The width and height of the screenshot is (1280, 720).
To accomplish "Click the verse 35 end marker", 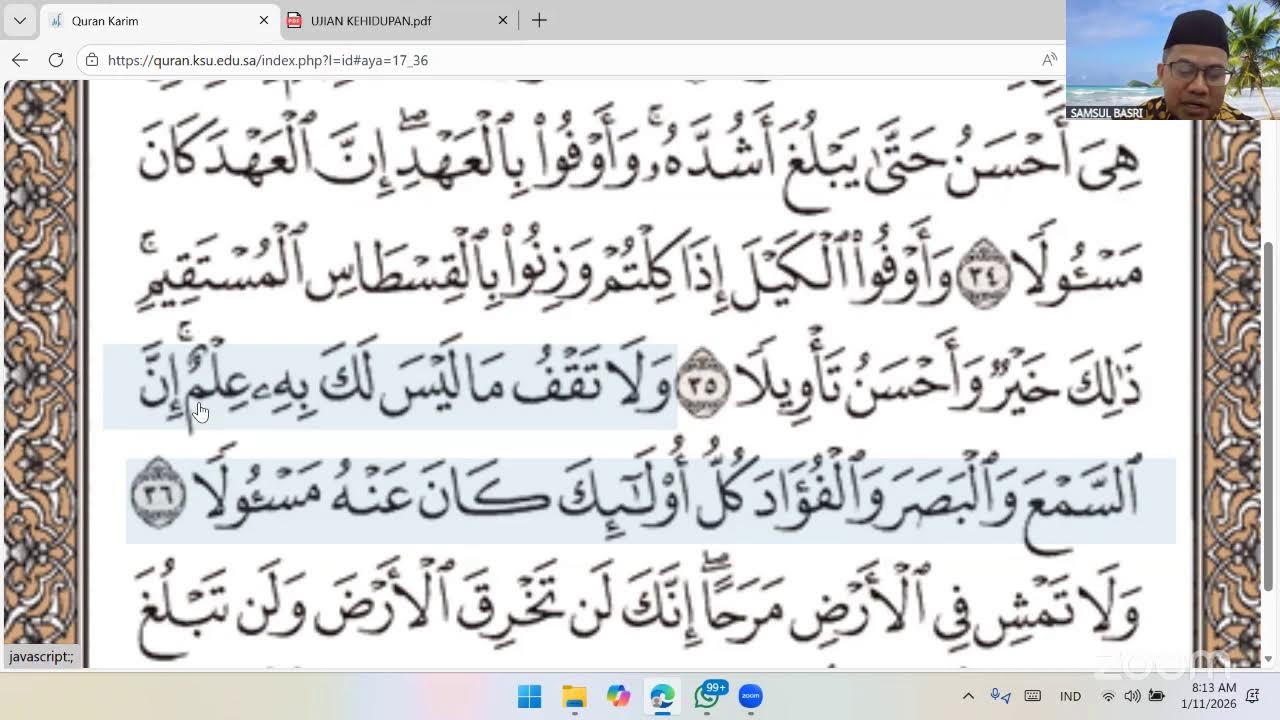I will coord(705,384).
